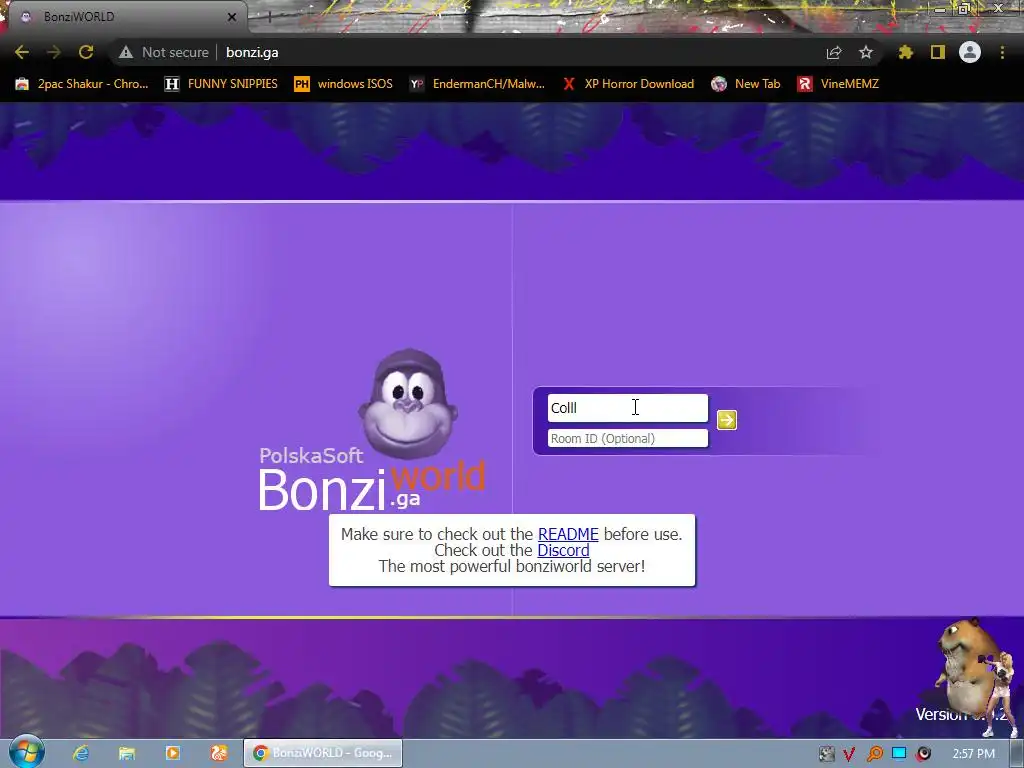Focus the Room ID (Optional) field
This screenshot has width=1024, height=768.
point(628,438)
